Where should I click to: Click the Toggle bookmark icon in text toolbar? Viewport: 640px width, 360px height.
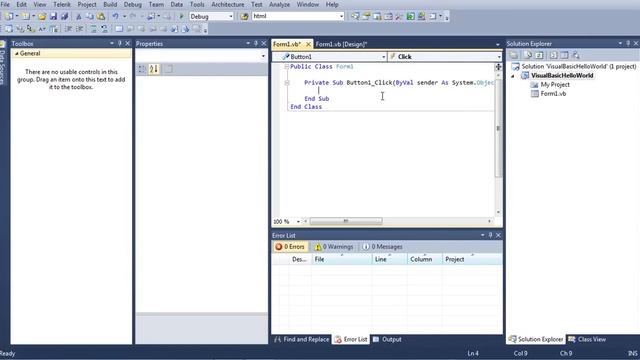[119, 29]
